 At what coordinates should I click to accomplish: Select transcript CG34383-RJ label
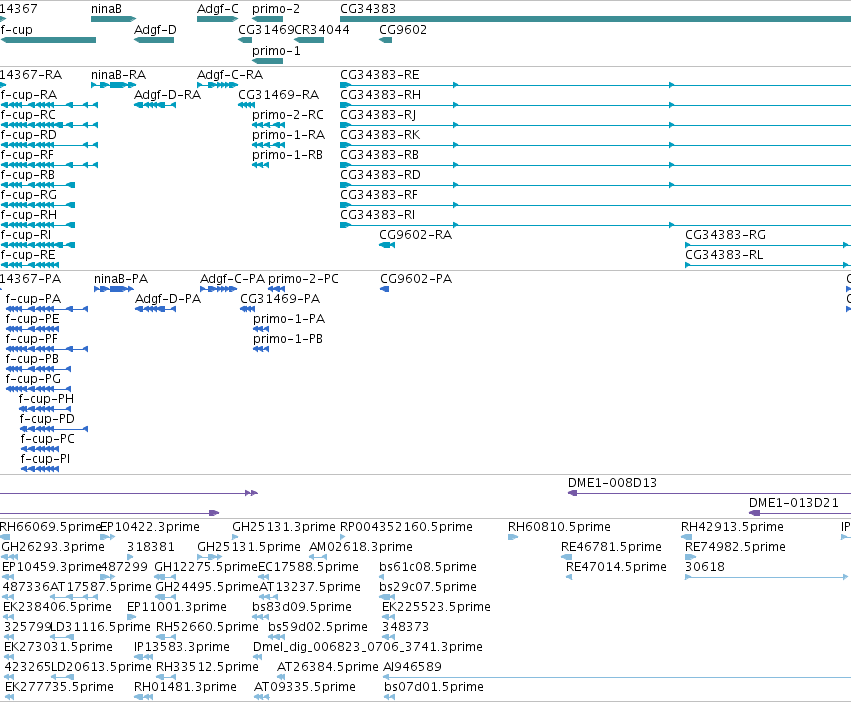(x=378, y=115)
